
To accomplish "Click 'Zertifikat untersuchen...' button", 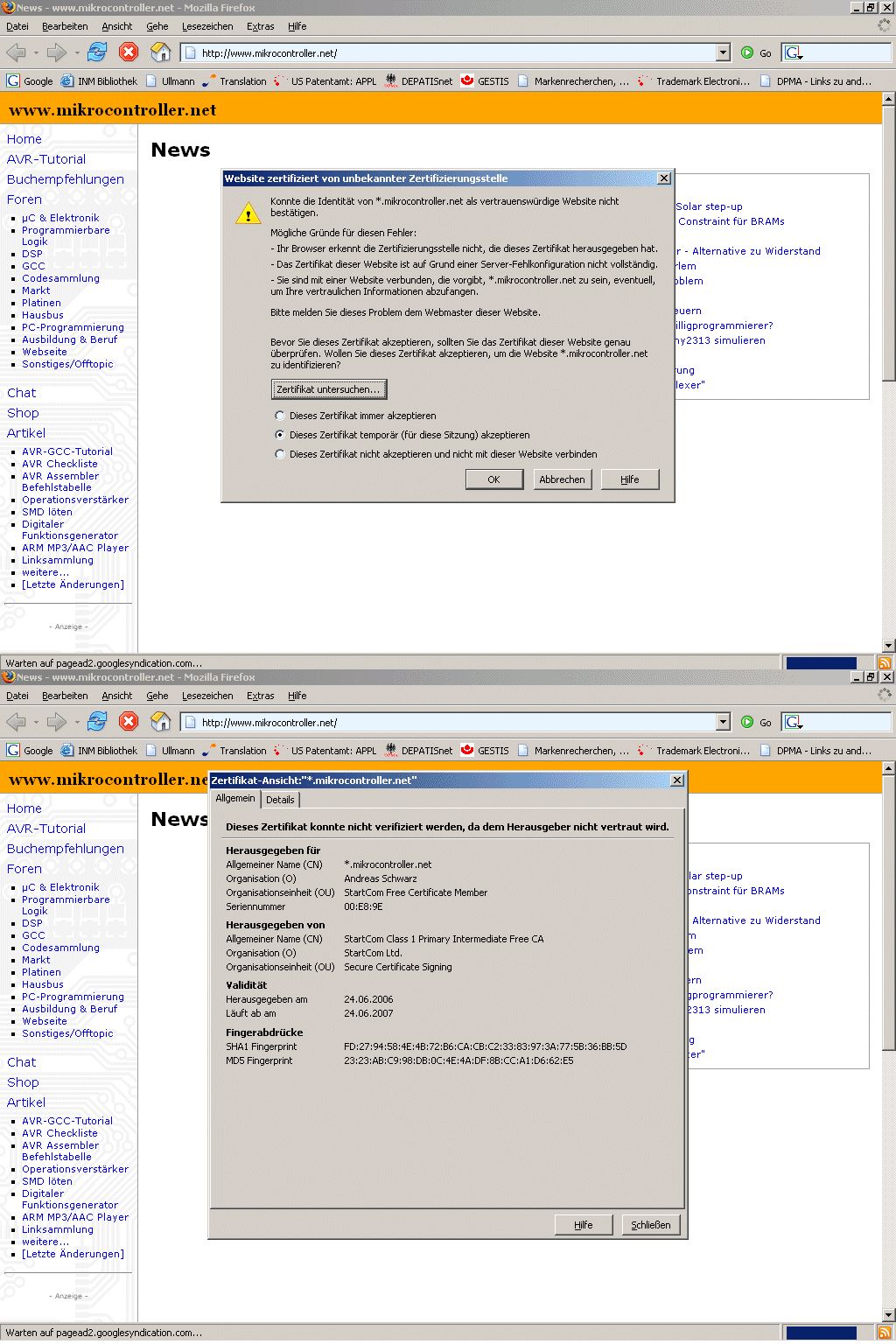I will [328, 389].
